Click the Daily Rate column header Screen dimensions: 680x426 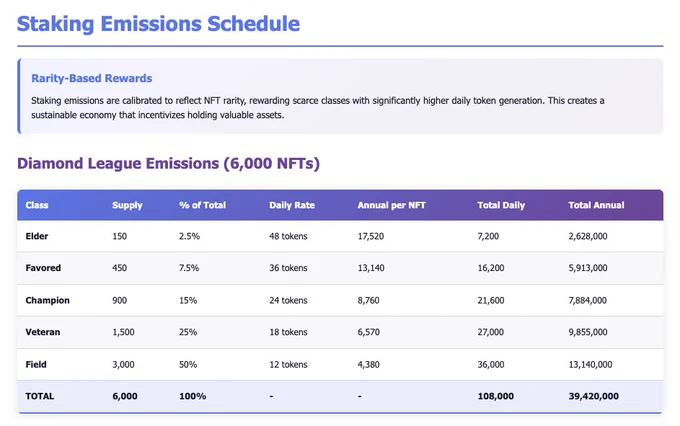click(x=292, y=205)
